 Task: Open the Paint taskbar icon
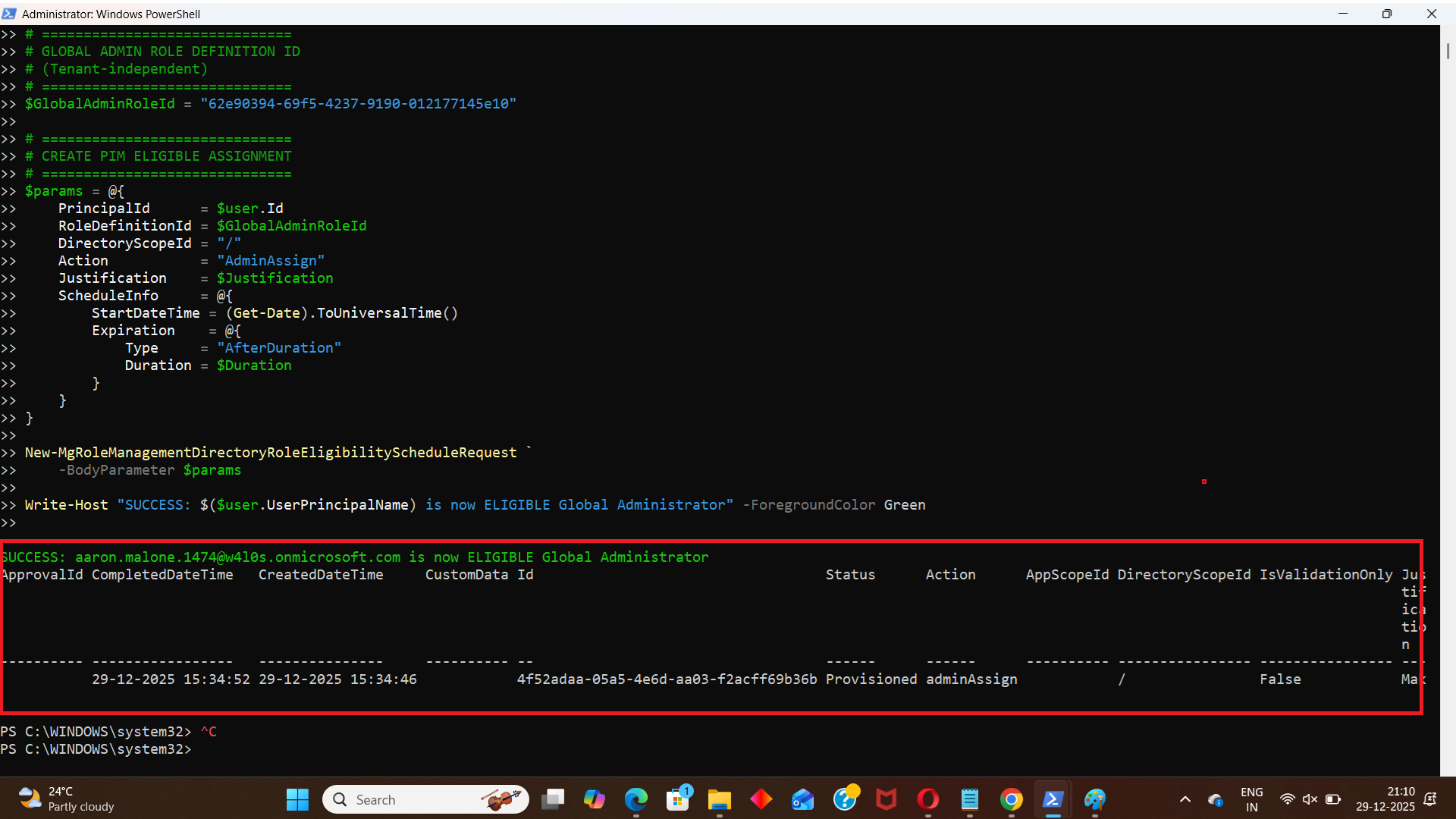pos(1094,799)
